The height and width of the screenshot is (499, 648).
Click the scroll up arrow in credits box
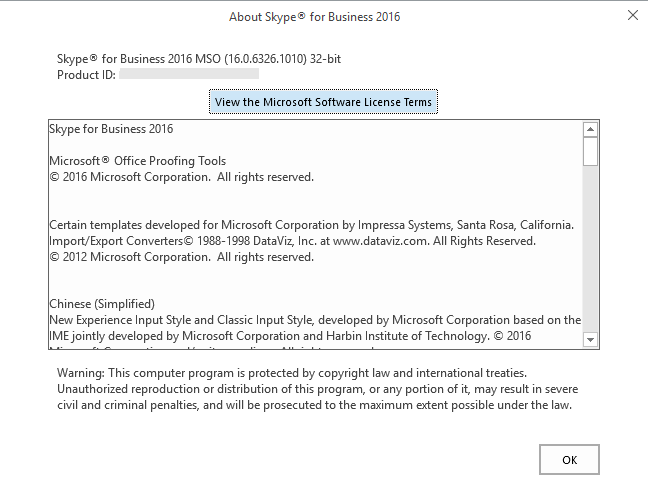coord(590,129)
